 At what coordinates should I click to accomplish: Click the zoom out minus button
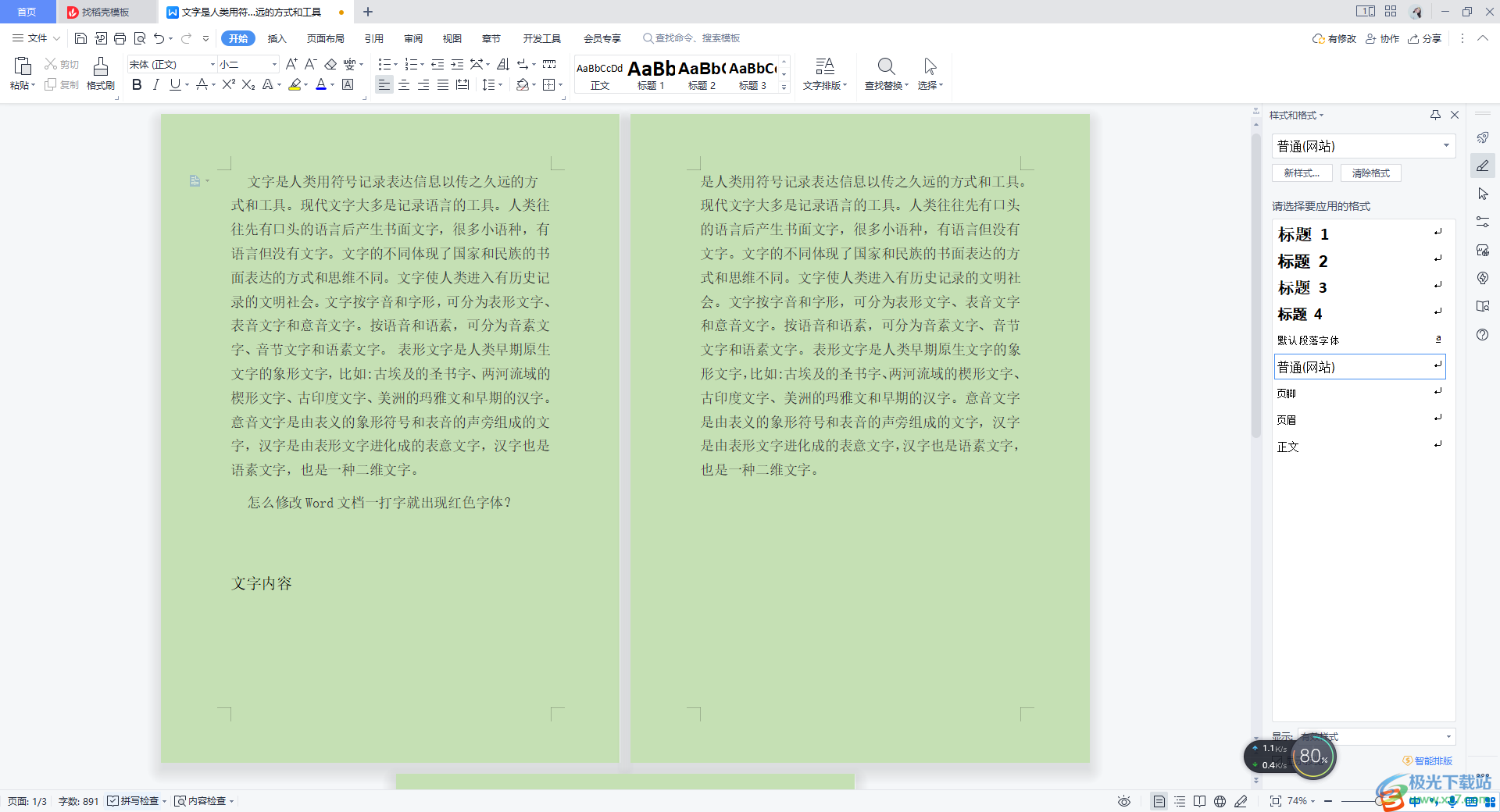tap(1328, 801)
